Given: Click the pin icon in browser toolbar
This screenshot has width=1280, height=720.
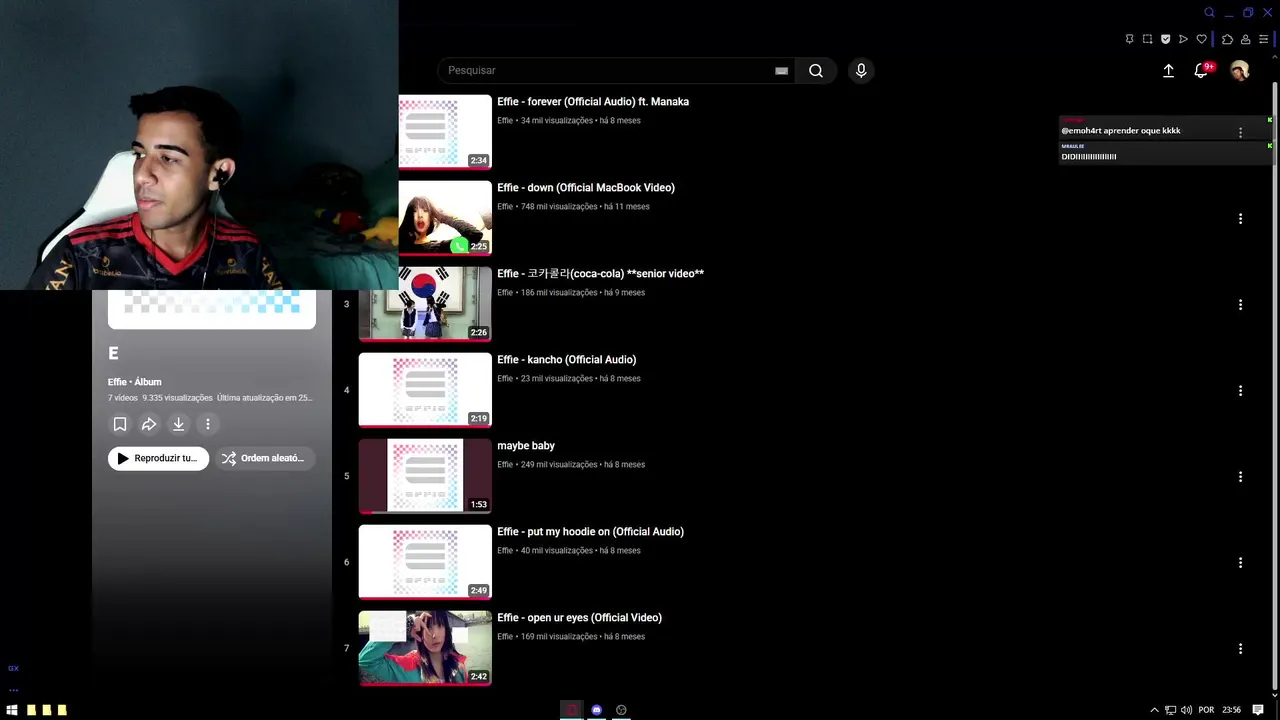Looking at the screenshot, I should pyautogui.click(x=1129, y=39).
